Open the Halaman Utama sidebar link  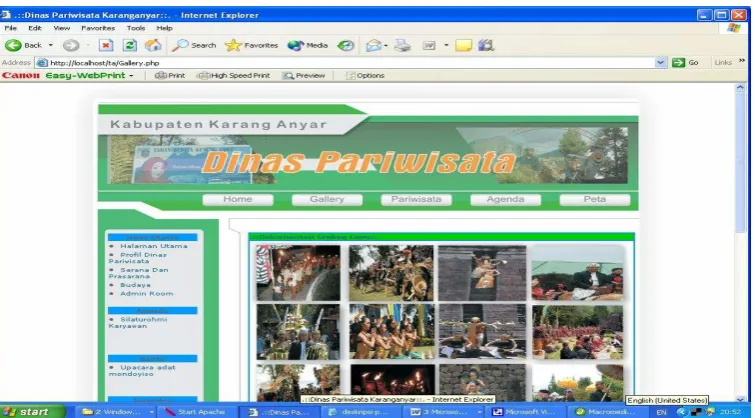coord(154,246)
